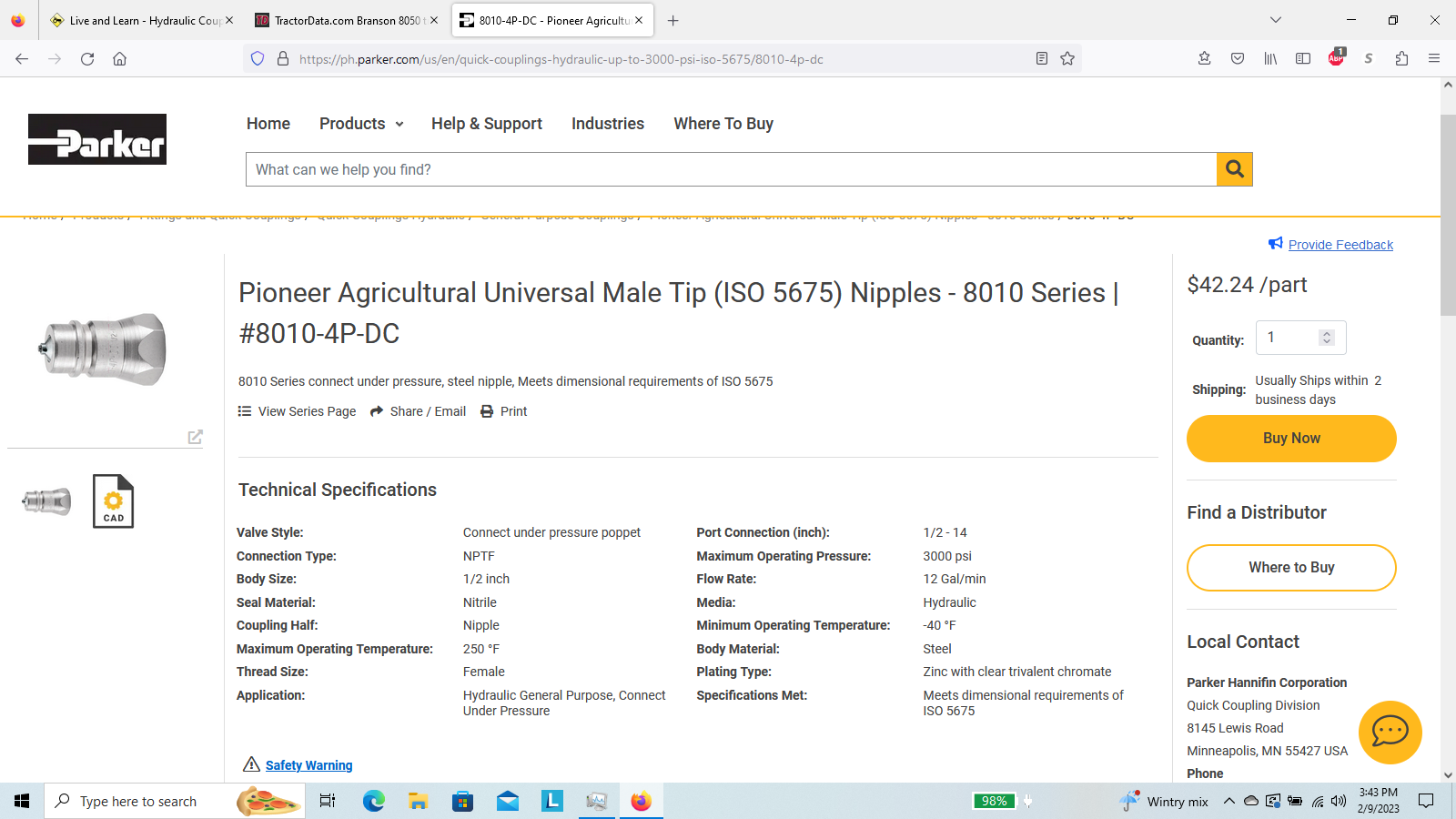Bookmark this page with the star icon
Image resolution: width=1456 pixels, height=819 pixels.
point(1067,59)
